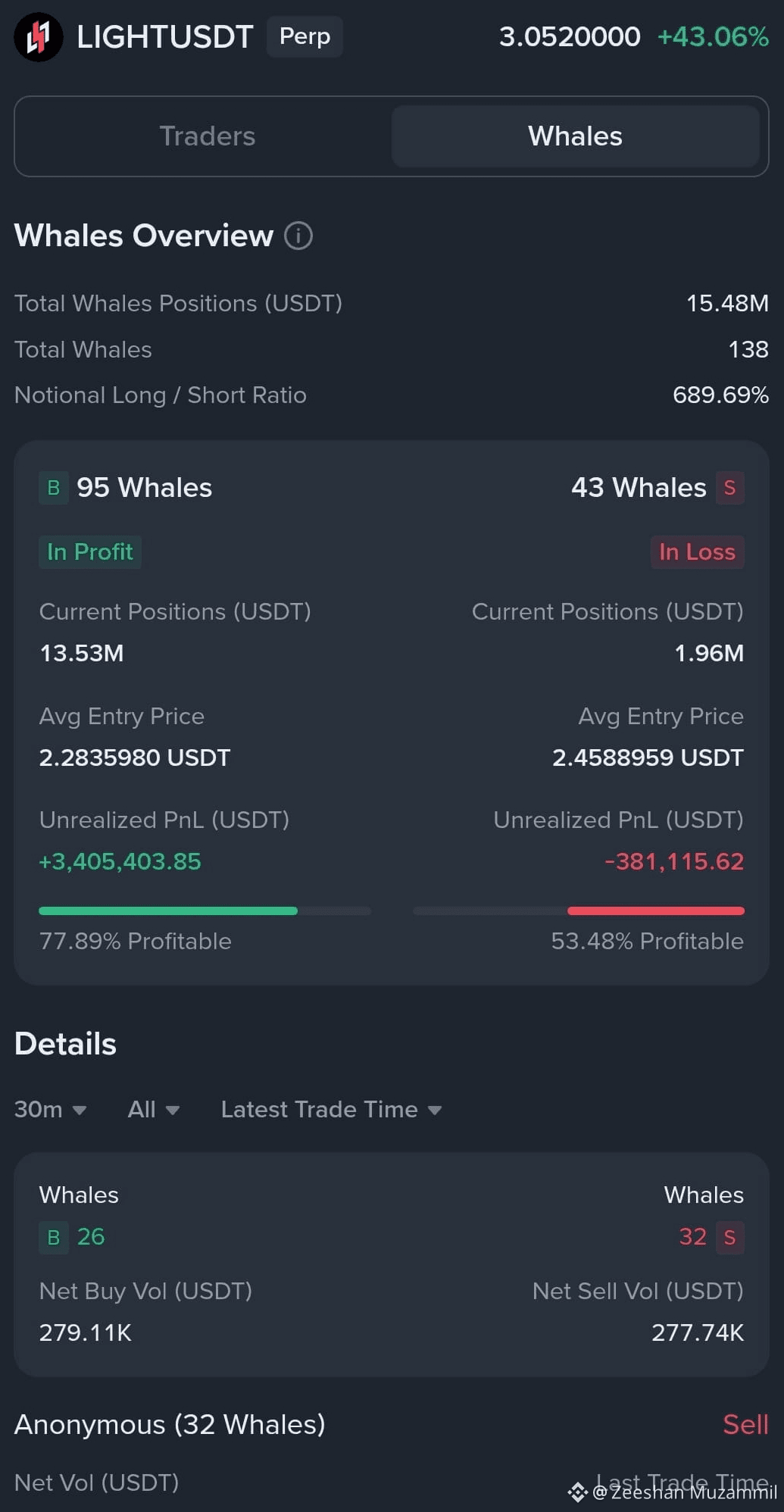
Task: Open the Anonymous (32 Whales) entry
Action: 170,1425
